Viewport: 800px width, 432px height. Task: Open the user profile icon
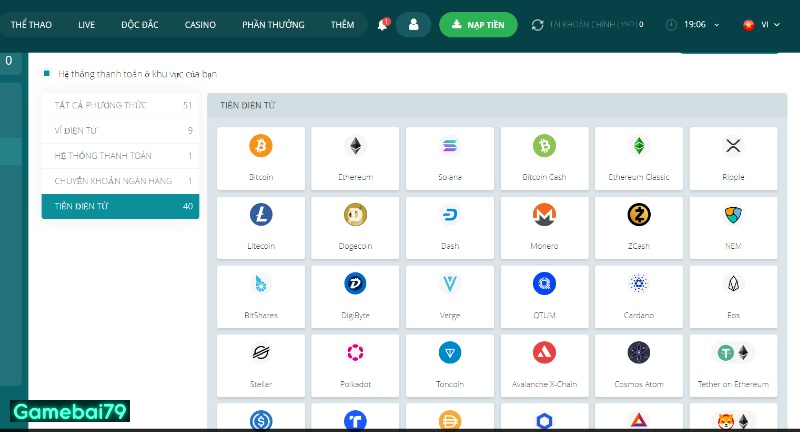coord(413,24)
